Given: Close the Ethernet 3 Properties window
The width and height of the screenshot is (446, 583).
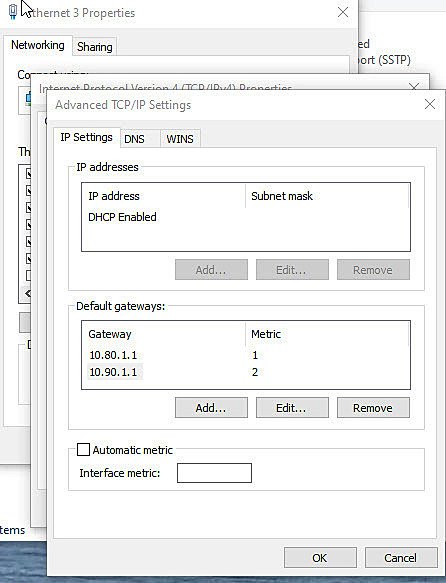Looking at the screenshot, I should click(343, 12).
